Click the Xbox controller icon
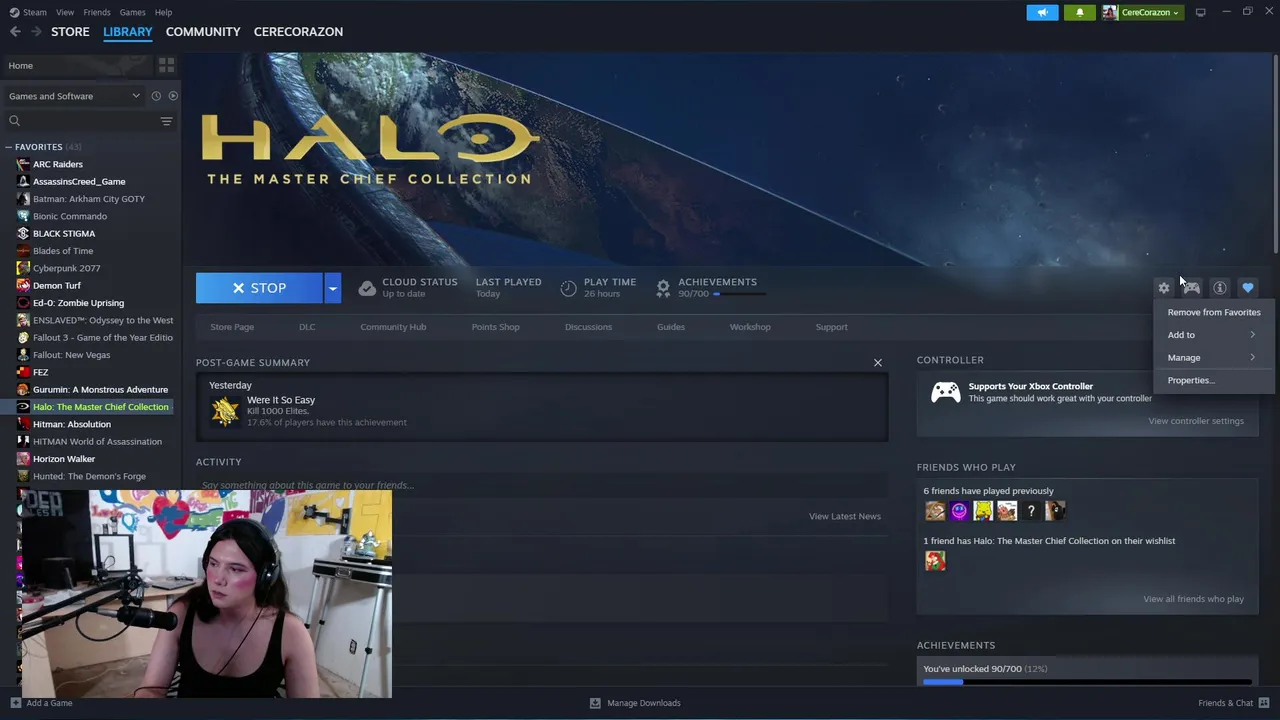This screenshot has width=1280, height=720. coord(946,392)
